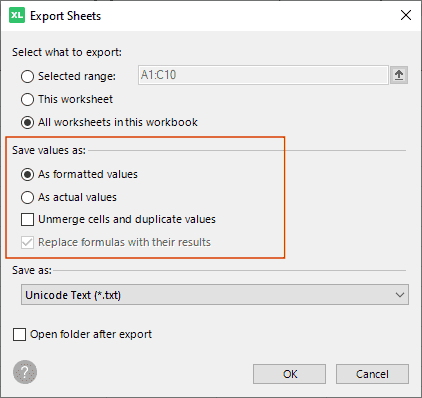
Task: Click into the A1:C10 range field
Action: click(263, 75)
